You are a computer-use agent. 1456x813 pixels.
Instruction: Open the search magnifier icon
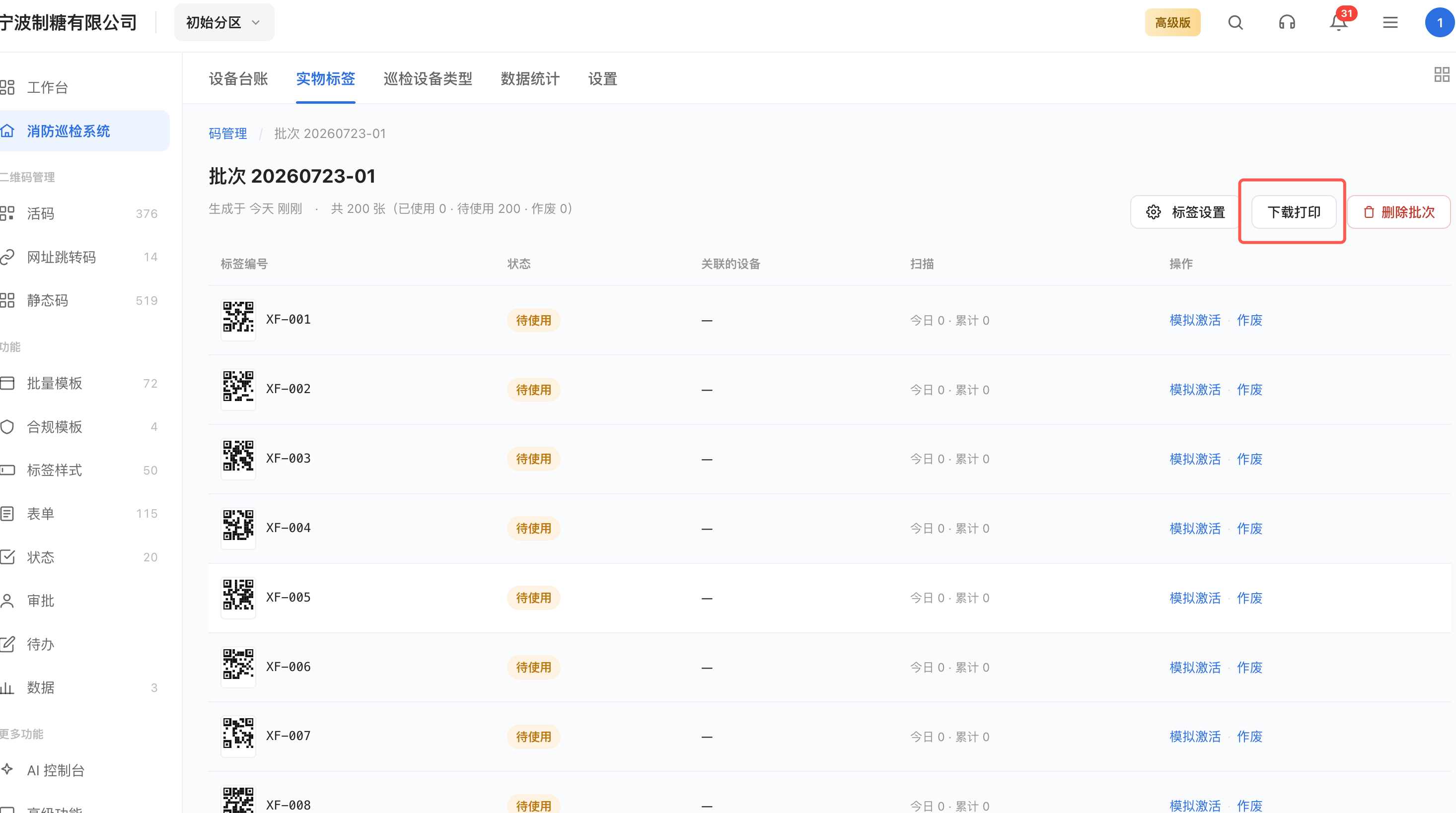tap(1236, 23)
